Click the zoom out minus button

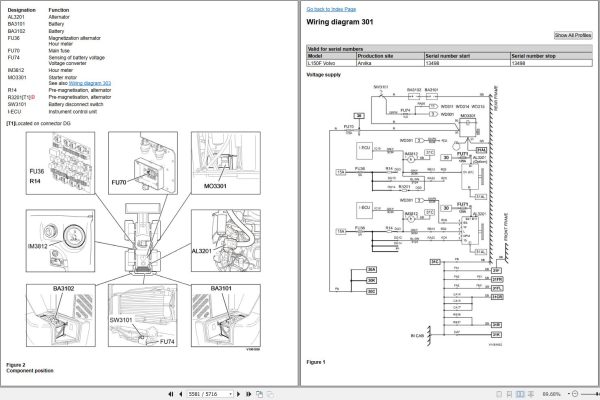click(x=575, y=394)
